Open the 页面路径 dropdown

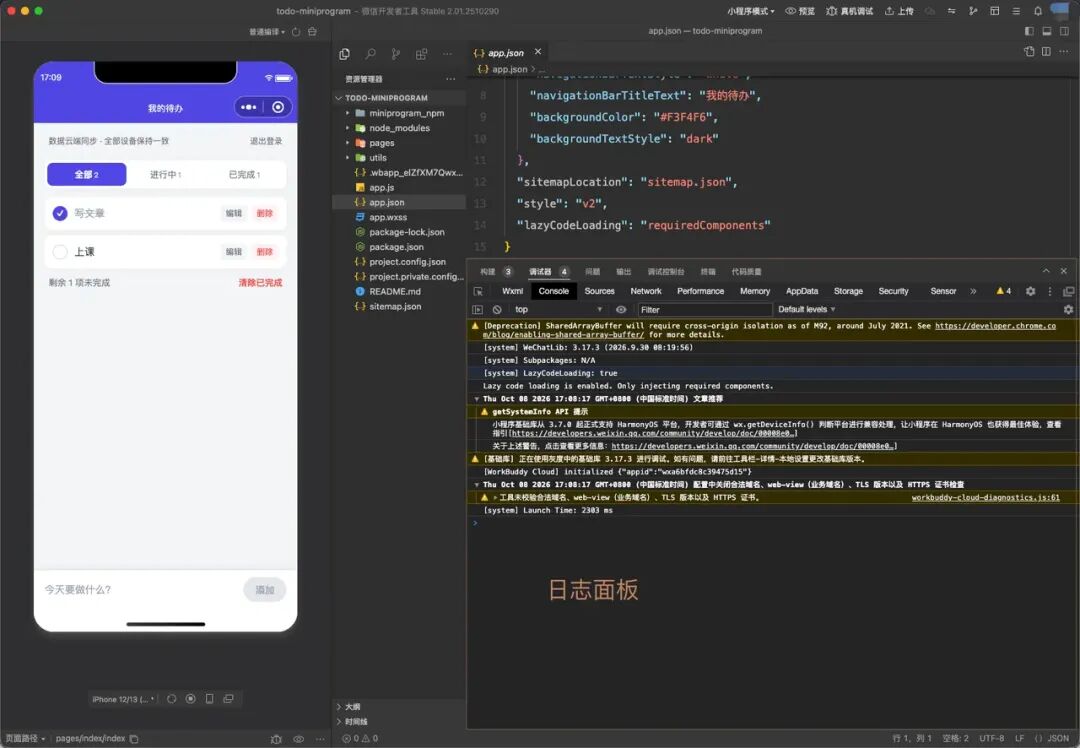click(25, 738)
